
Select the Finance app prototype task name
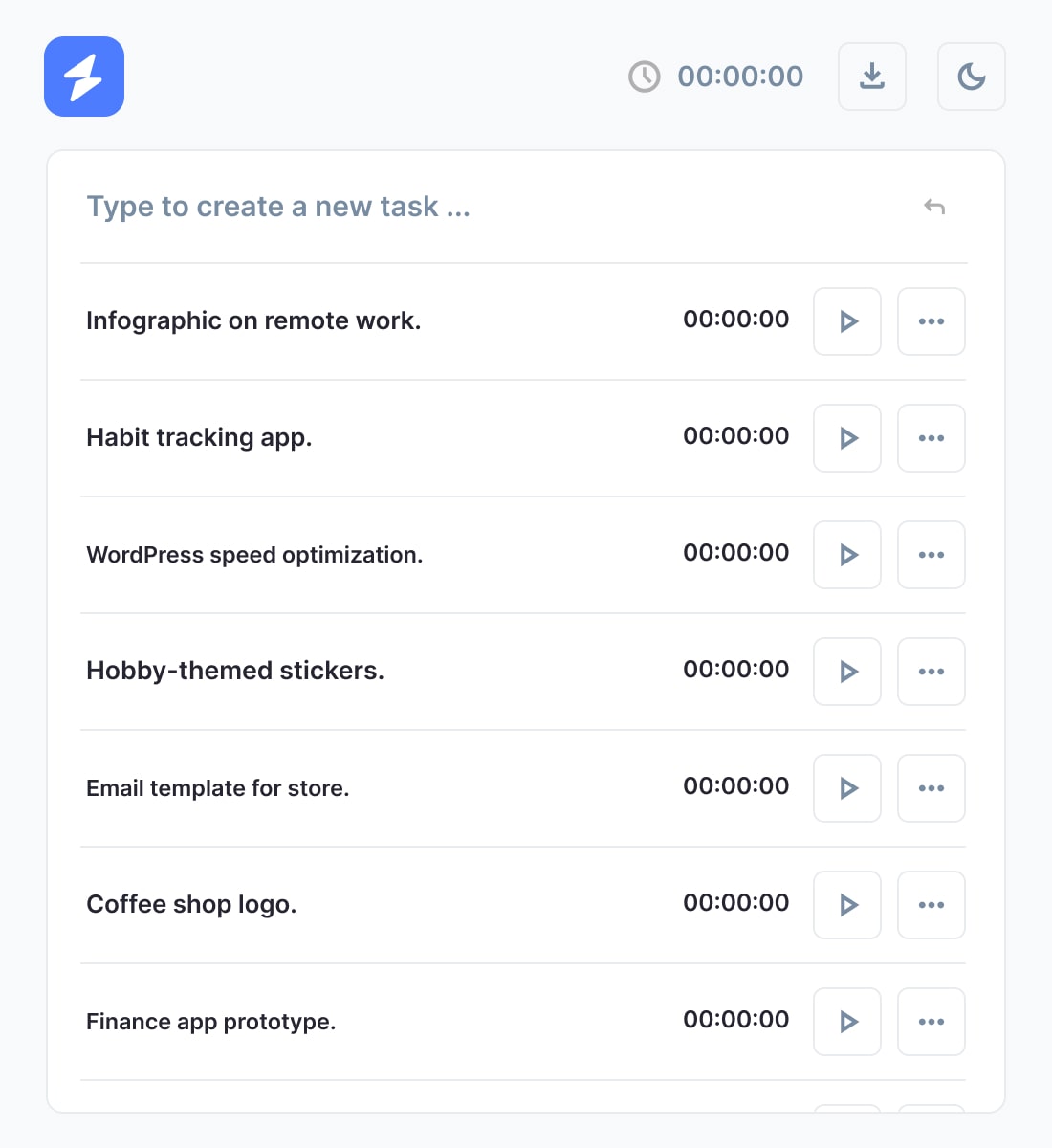(210, 1022)
